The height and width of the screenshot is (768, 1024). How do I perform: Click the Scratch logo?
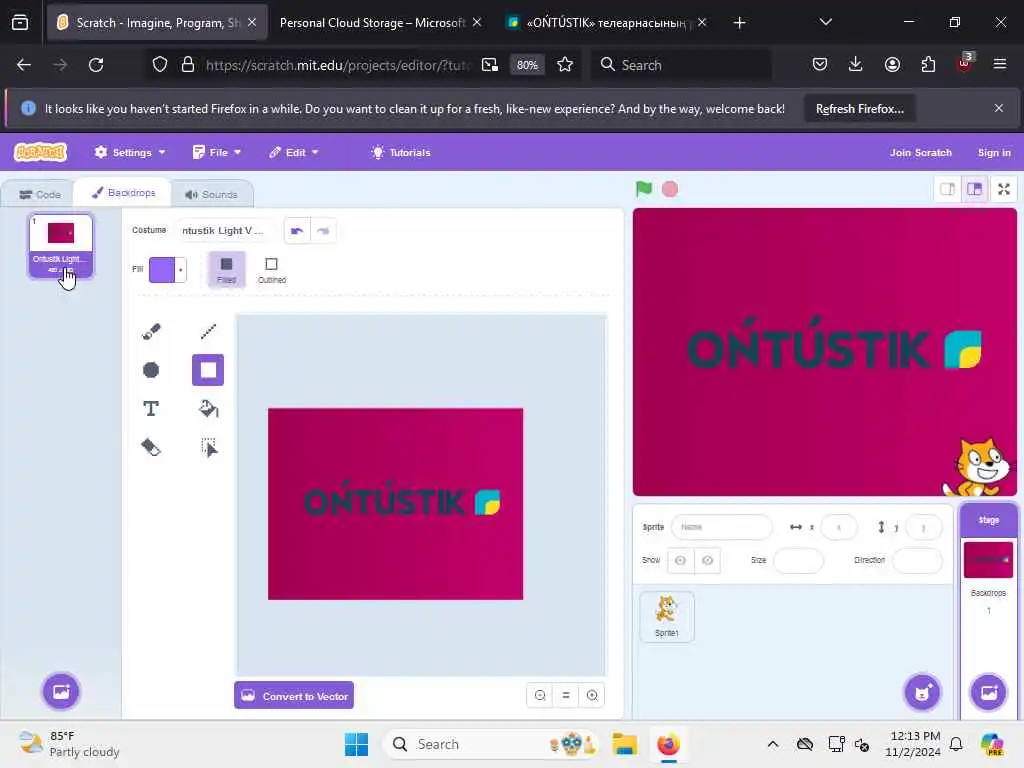click(40, 152)
